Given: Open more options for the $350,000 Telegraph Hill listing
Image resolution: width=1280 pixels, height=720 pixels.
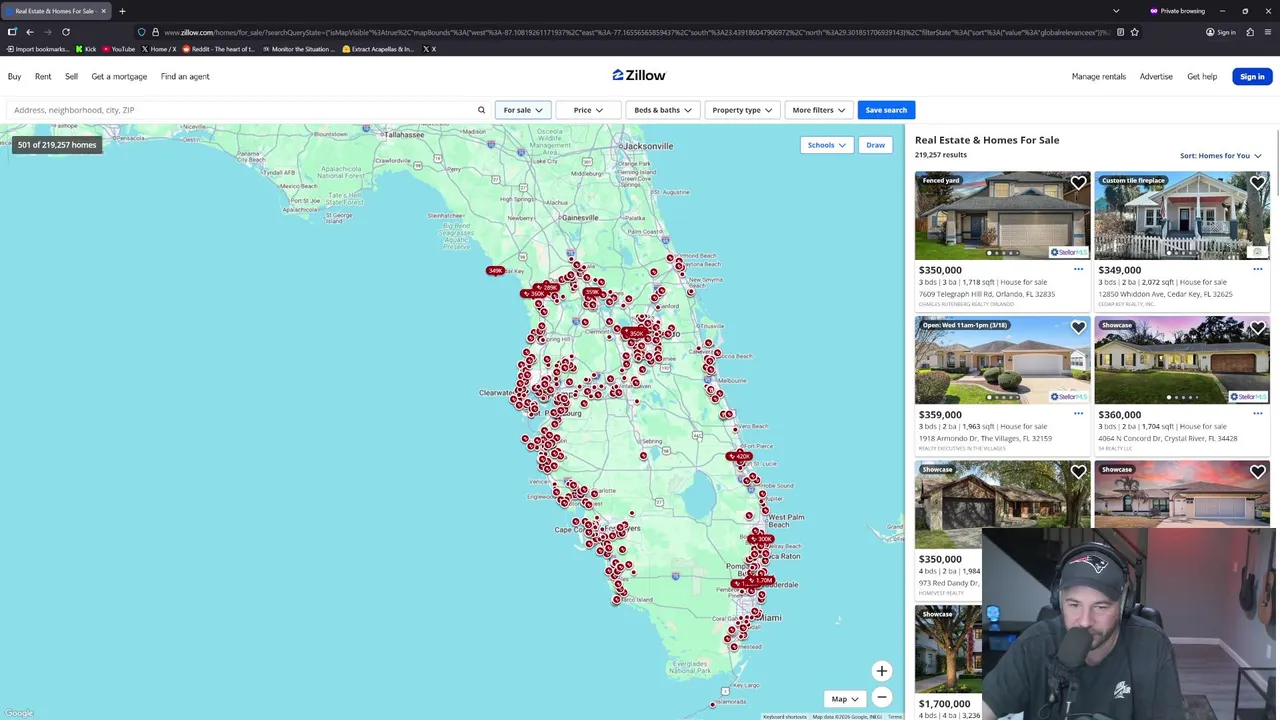Looking at the screenshot, I should point(1078,269).
